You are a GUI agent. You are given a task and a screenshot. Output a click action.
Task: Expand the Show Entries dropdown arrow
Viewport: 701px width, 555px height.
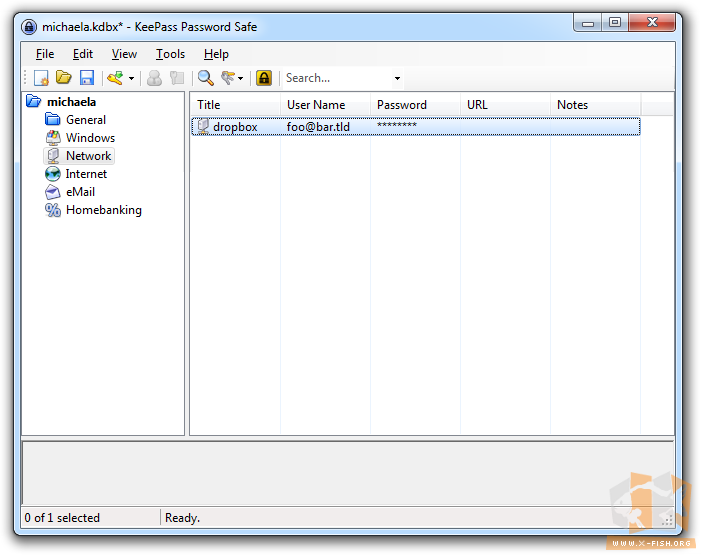241,78
